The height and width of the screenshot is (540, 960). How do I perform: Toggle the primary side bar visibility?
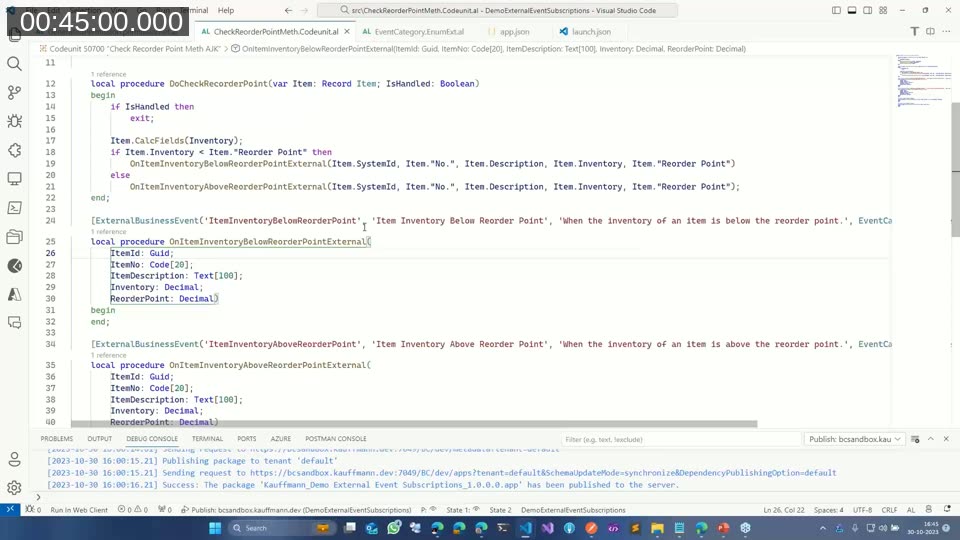pyautogui.click(x=836, y=10)
